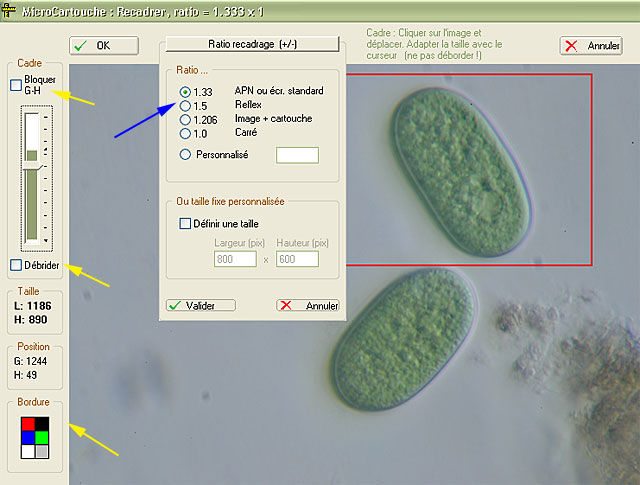Click the top-right Annuler button

[x=591, y=46]
